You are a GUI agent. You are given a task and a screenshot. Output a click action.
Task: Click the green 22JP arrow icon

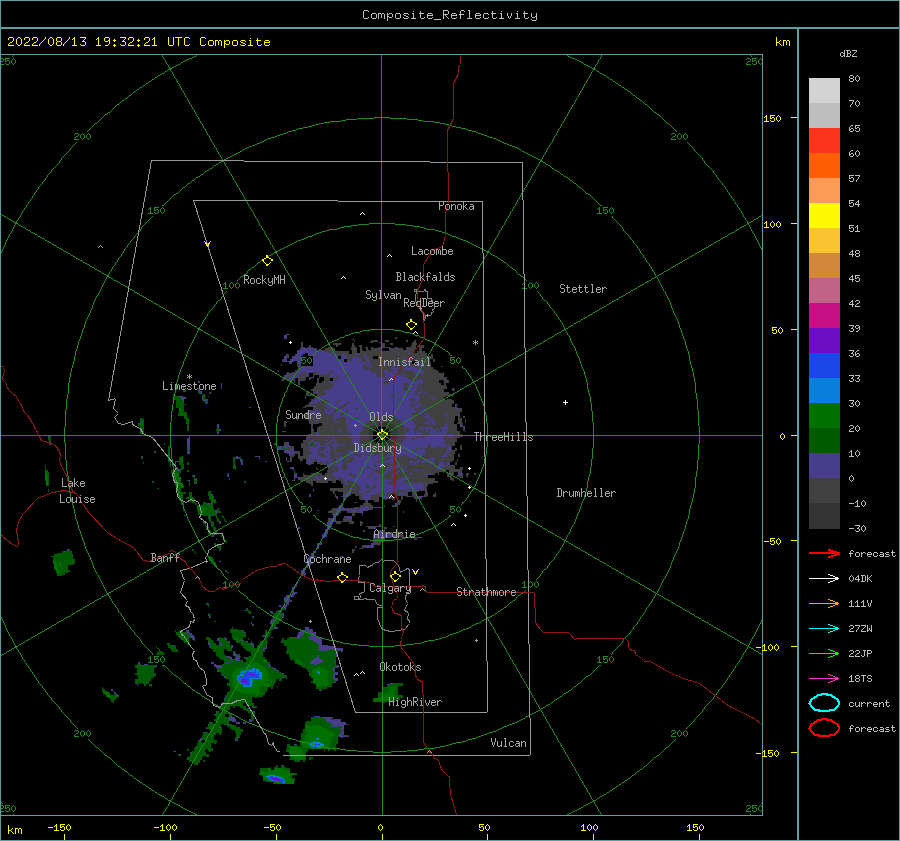pyautogui.click(x=824, y=653)
